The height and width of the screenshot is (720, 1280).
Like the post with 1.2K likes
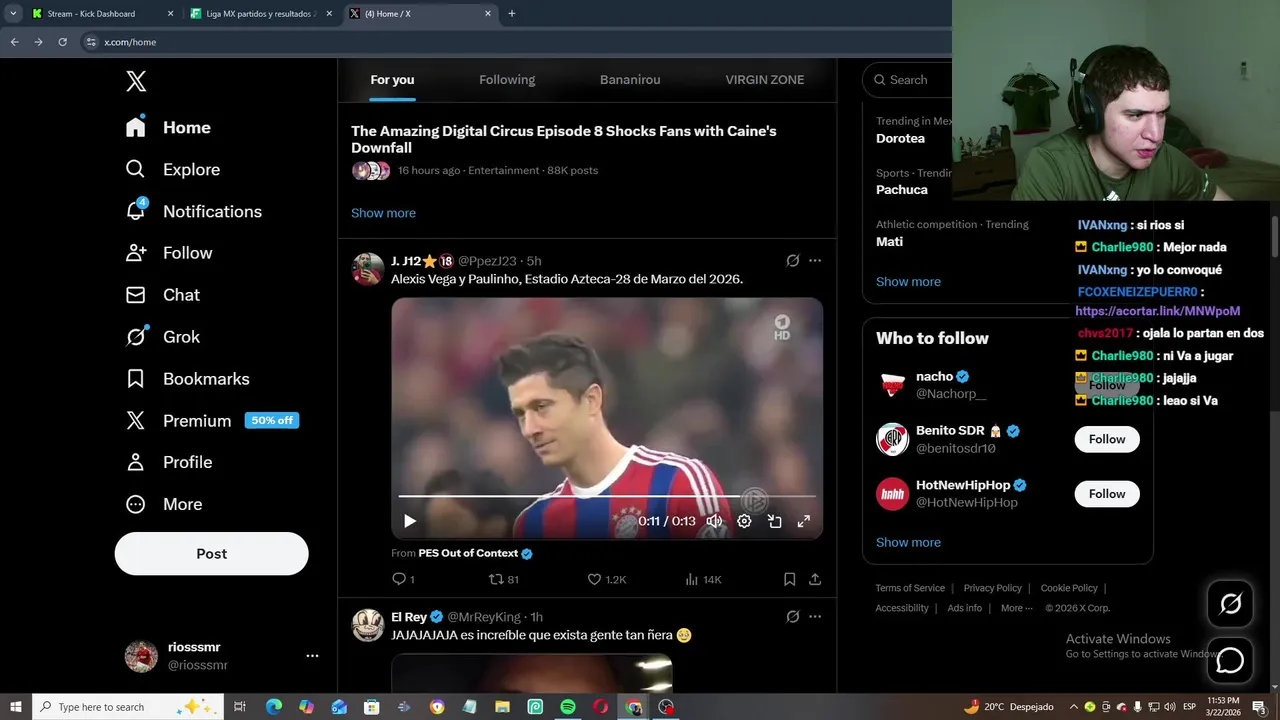(606, 579)
